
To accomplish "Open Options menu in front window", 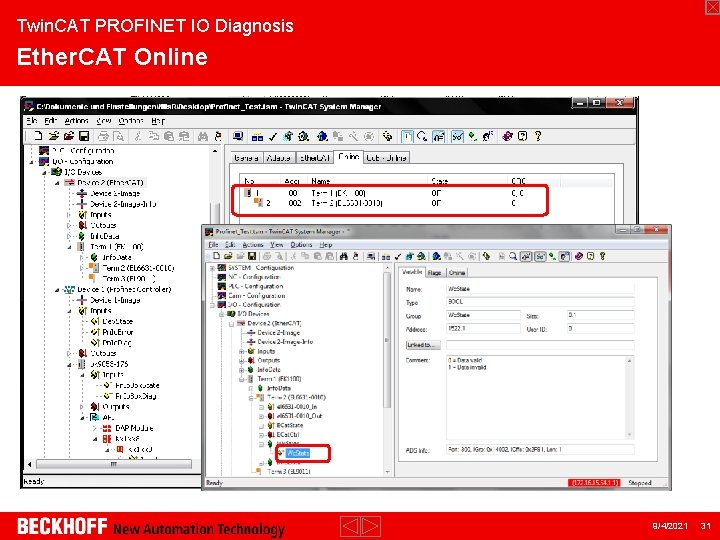I will click(x=301, y=245).
